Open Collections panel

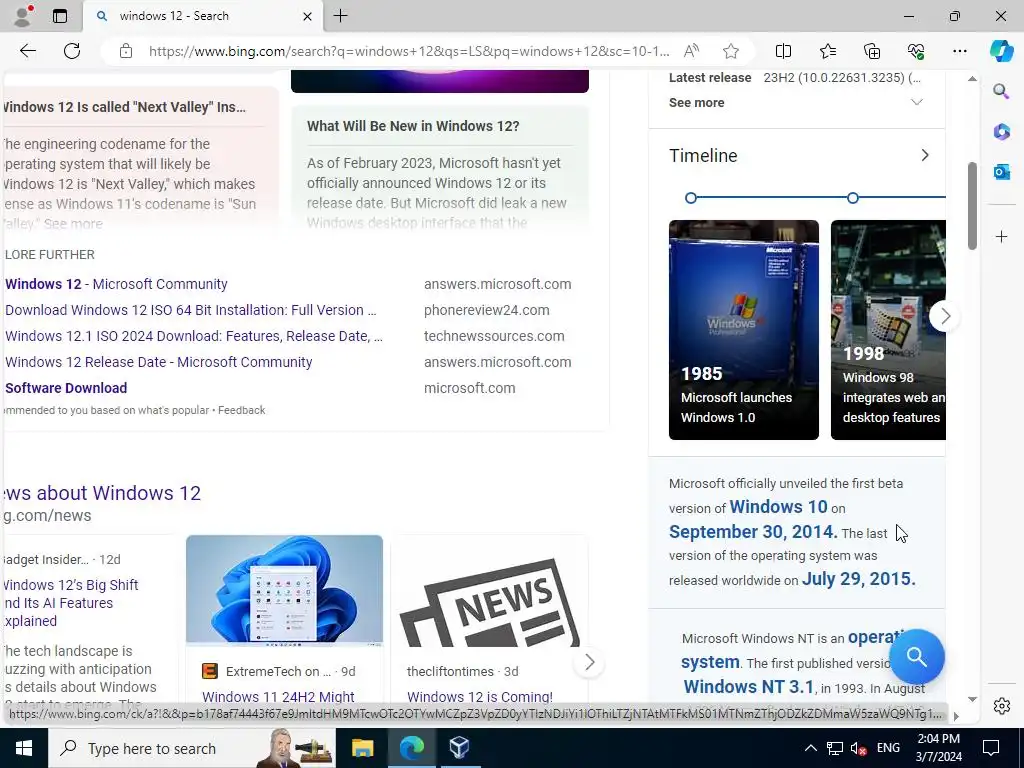(x=872, y=51)
